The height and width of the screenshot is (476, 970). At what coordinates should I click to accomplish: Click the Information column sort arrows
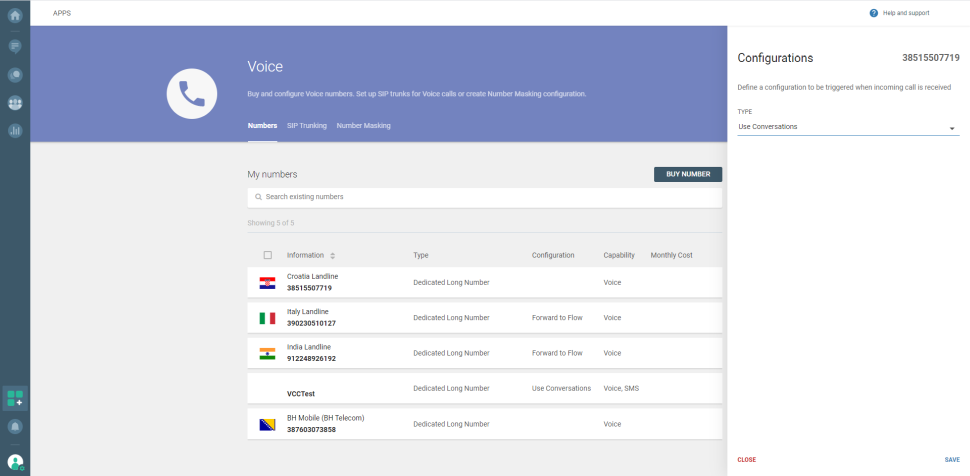pos(333,256)
